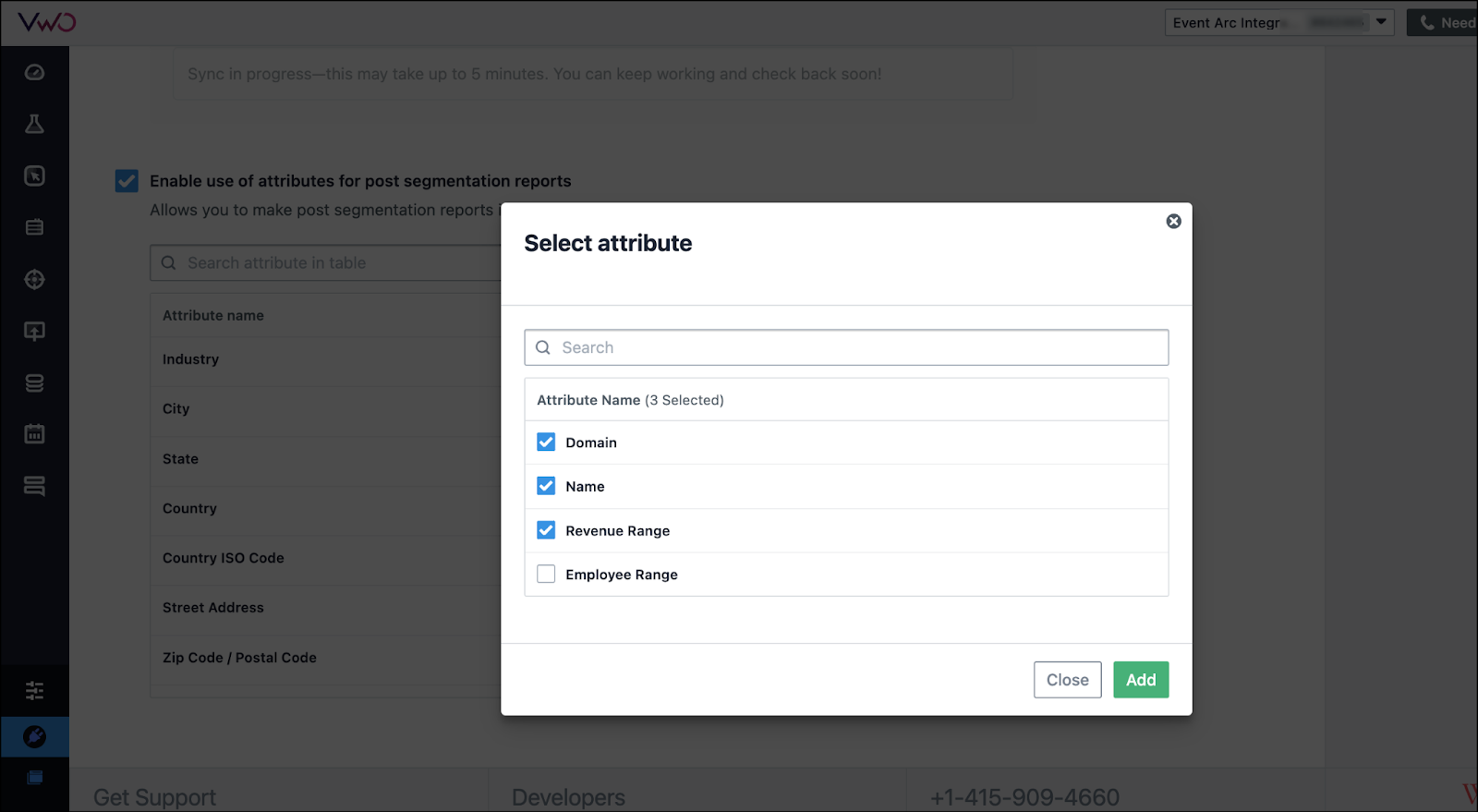Screen dimensions: 1478x812
Task: Open the blue square icon at sidebar bottom
Action: pos(34,778)
